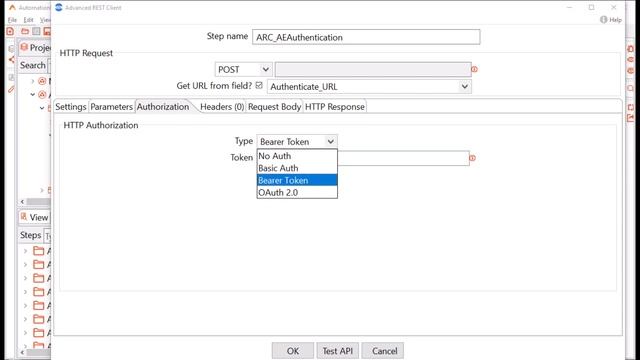Open the Request Body tab

(274, 107)
